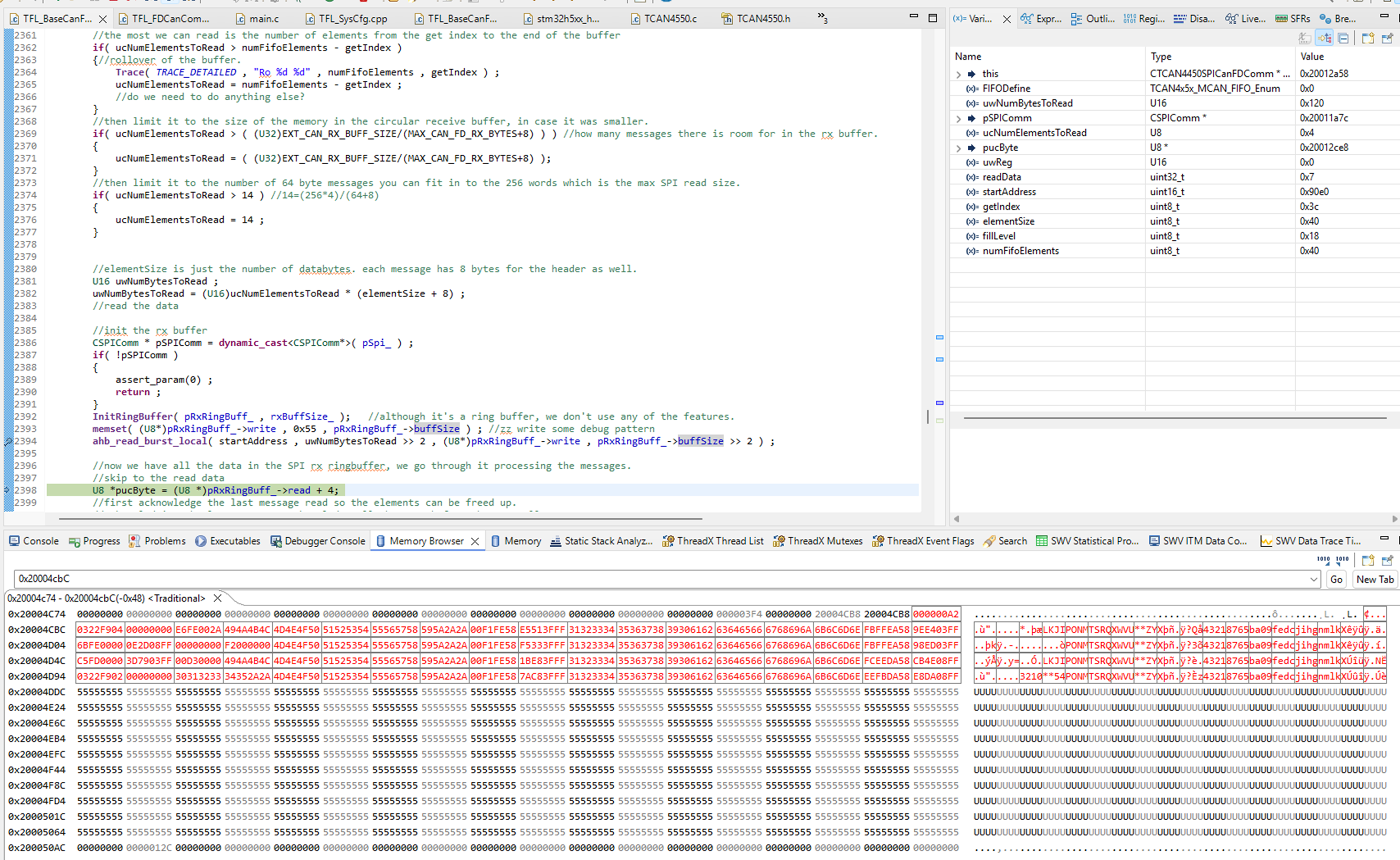Pin the Variables view to debug context
1400x860 pixels.
(1387, 38)
